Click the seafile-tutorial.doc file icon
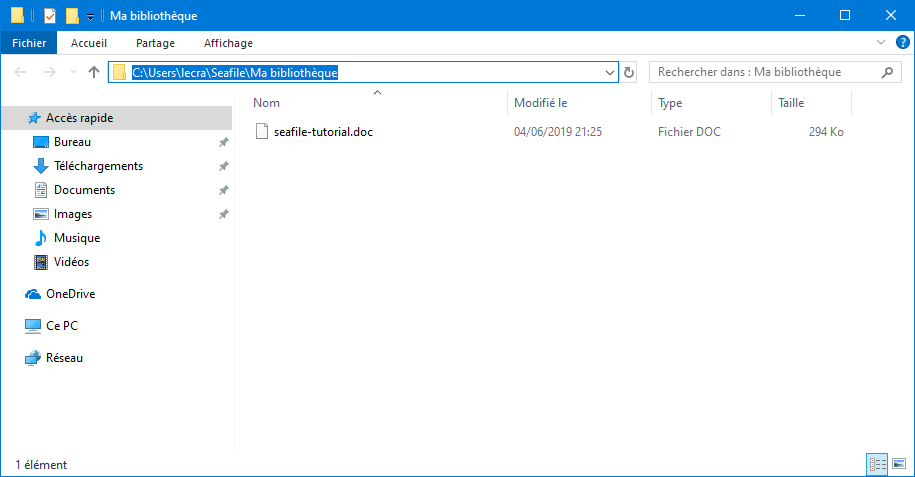The width and height of the screenshot is (915, 477). 262,131
